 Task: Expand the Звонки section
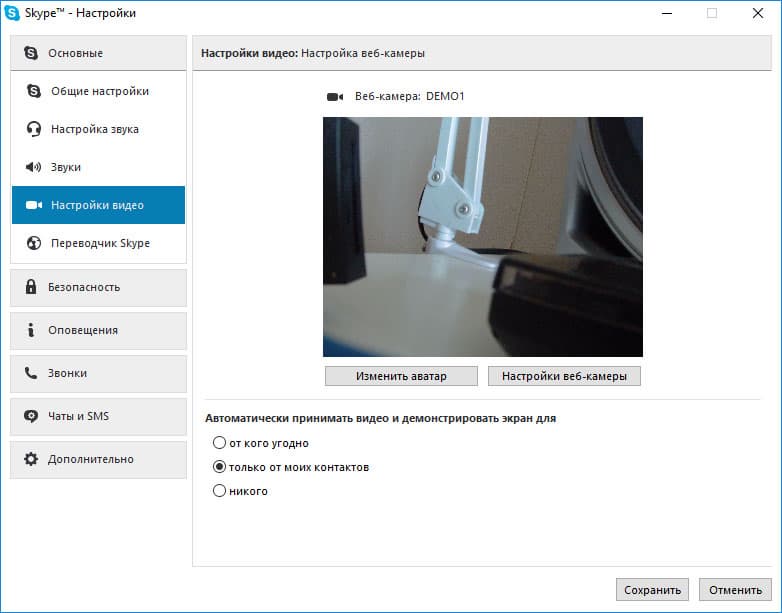coord(98,374)
